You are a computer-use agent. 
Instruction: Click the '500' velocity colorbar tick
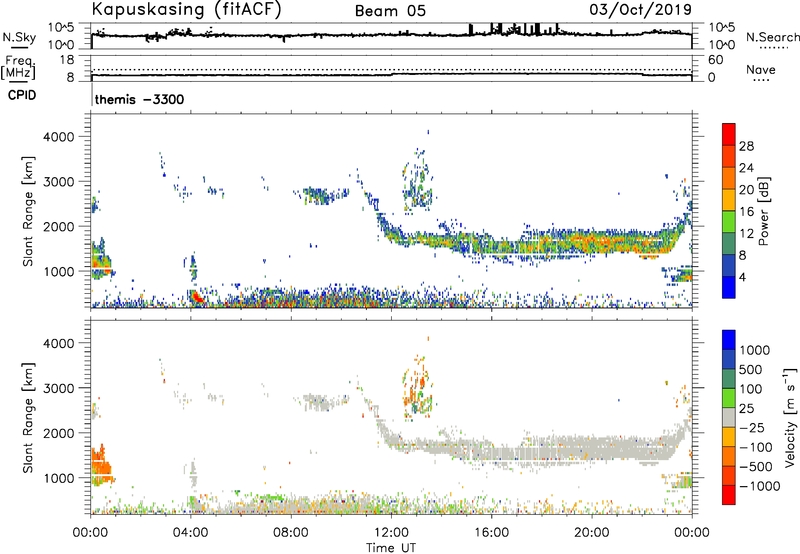pos(751,369)
